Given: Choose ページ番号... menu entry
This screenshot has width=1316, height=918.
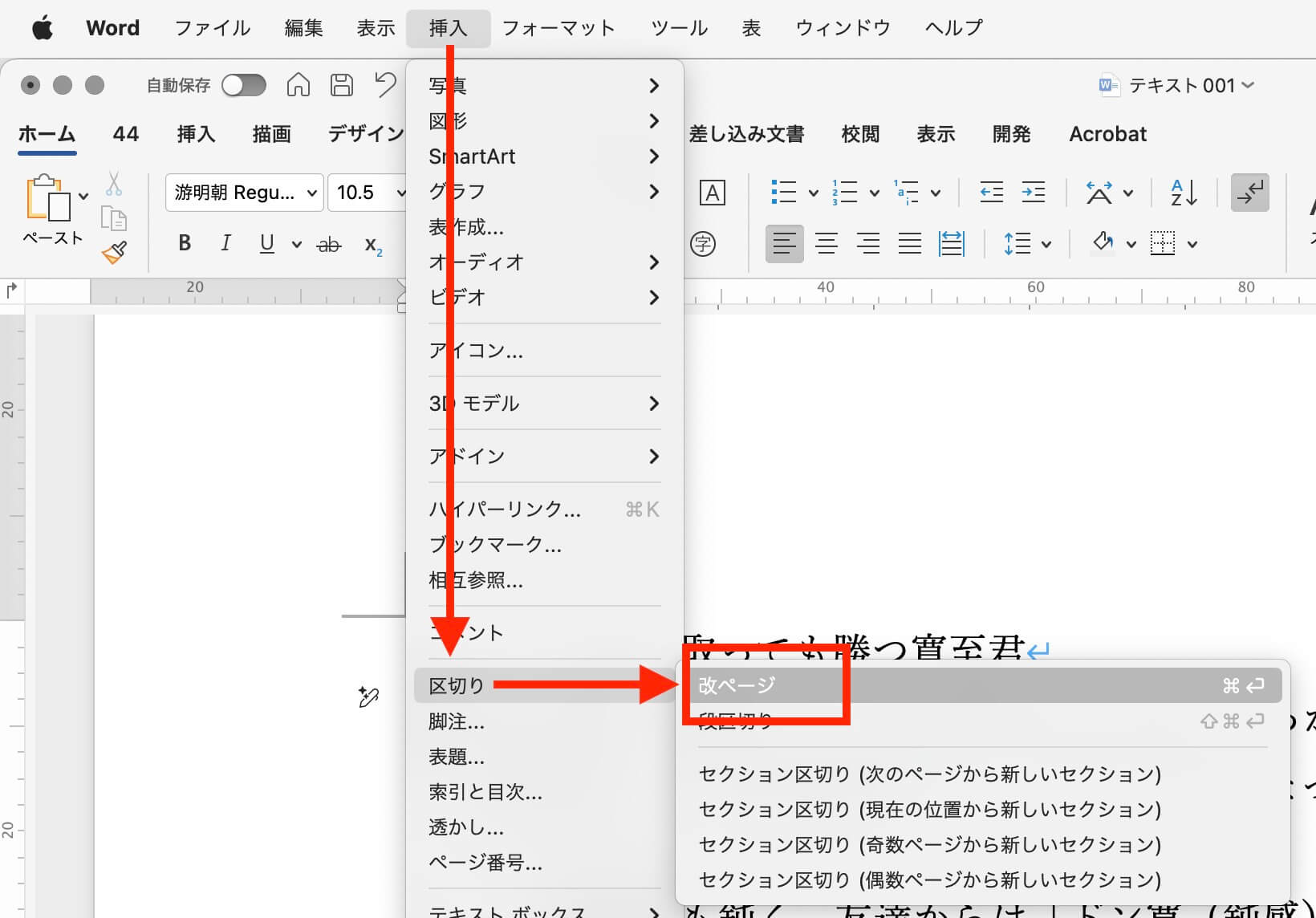Looking at the screenshot, I should click(545, 863).
